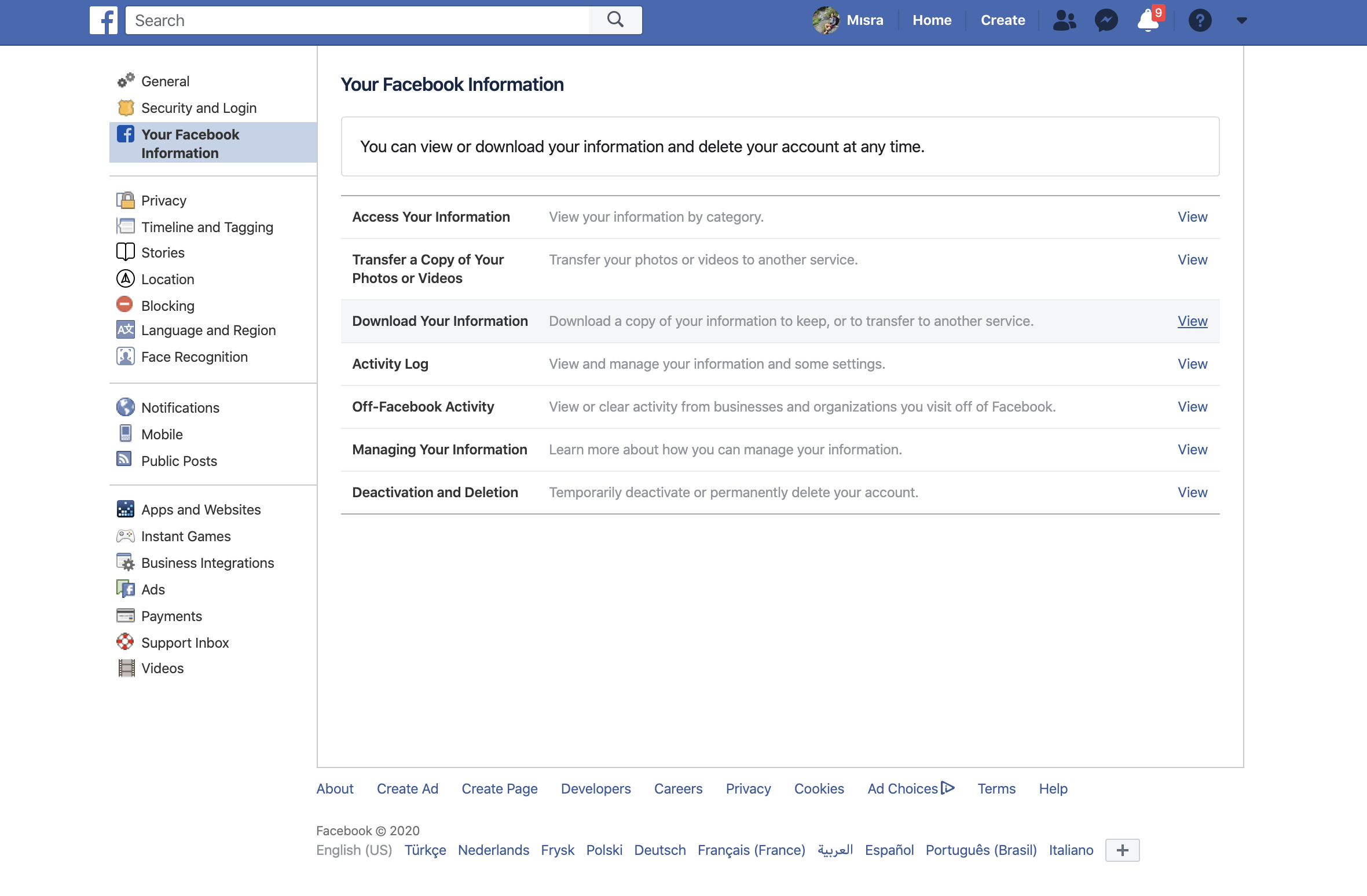Click the search magnifier button
Screen dimensions: 1367x896
pyautogui.click(x=615, y=20)
